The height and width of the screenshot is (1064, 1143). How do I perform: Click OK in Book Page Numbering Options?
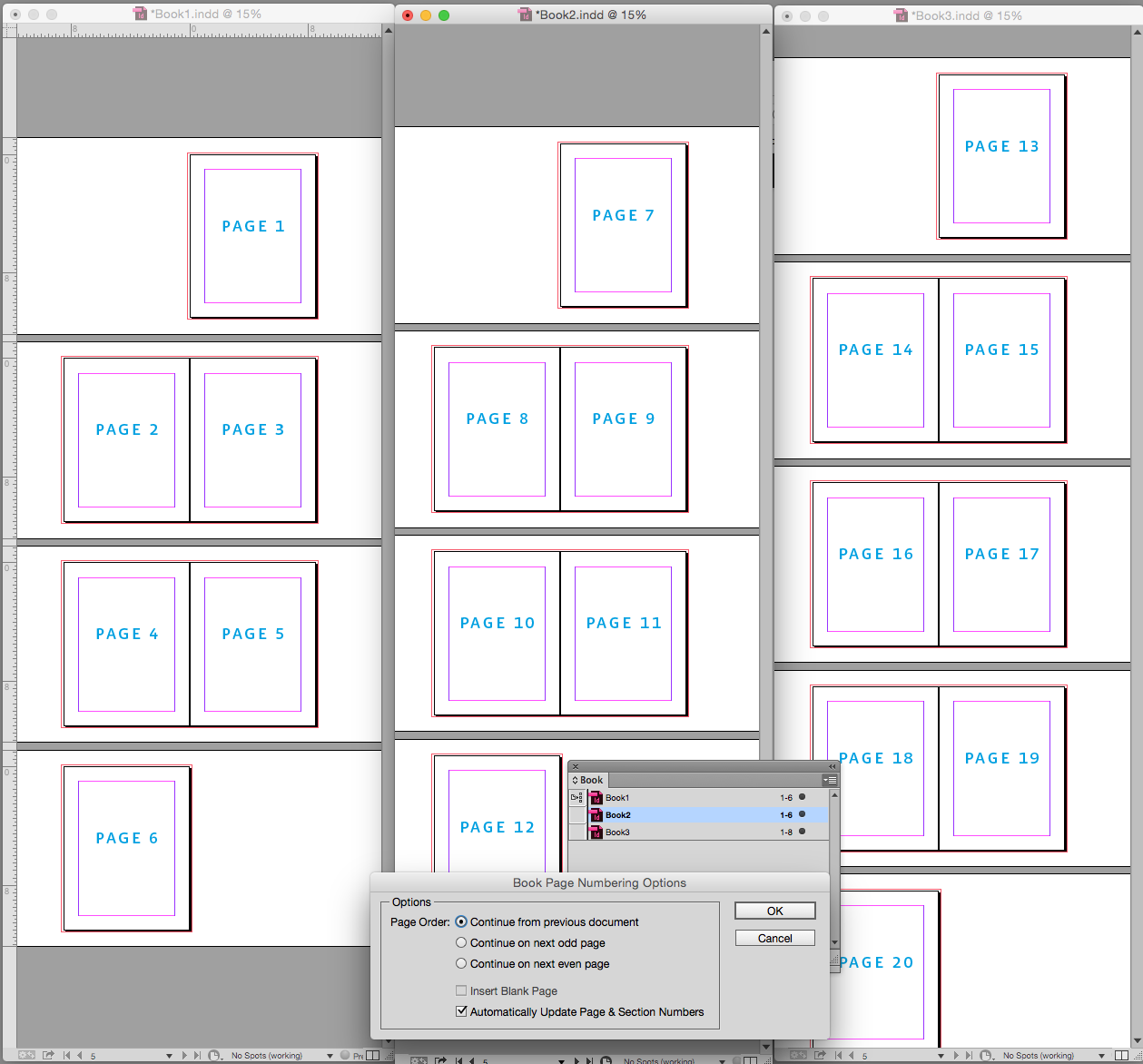pyautogui.click(x=774, y=910)
